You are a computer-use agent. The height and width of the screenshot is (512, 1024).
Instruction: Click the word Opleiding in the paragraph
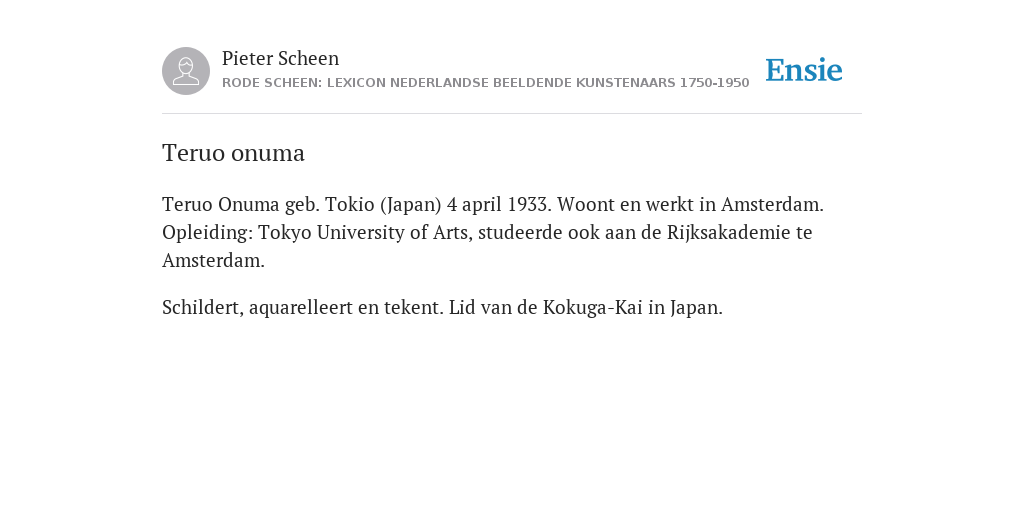(x=207, y=232)
